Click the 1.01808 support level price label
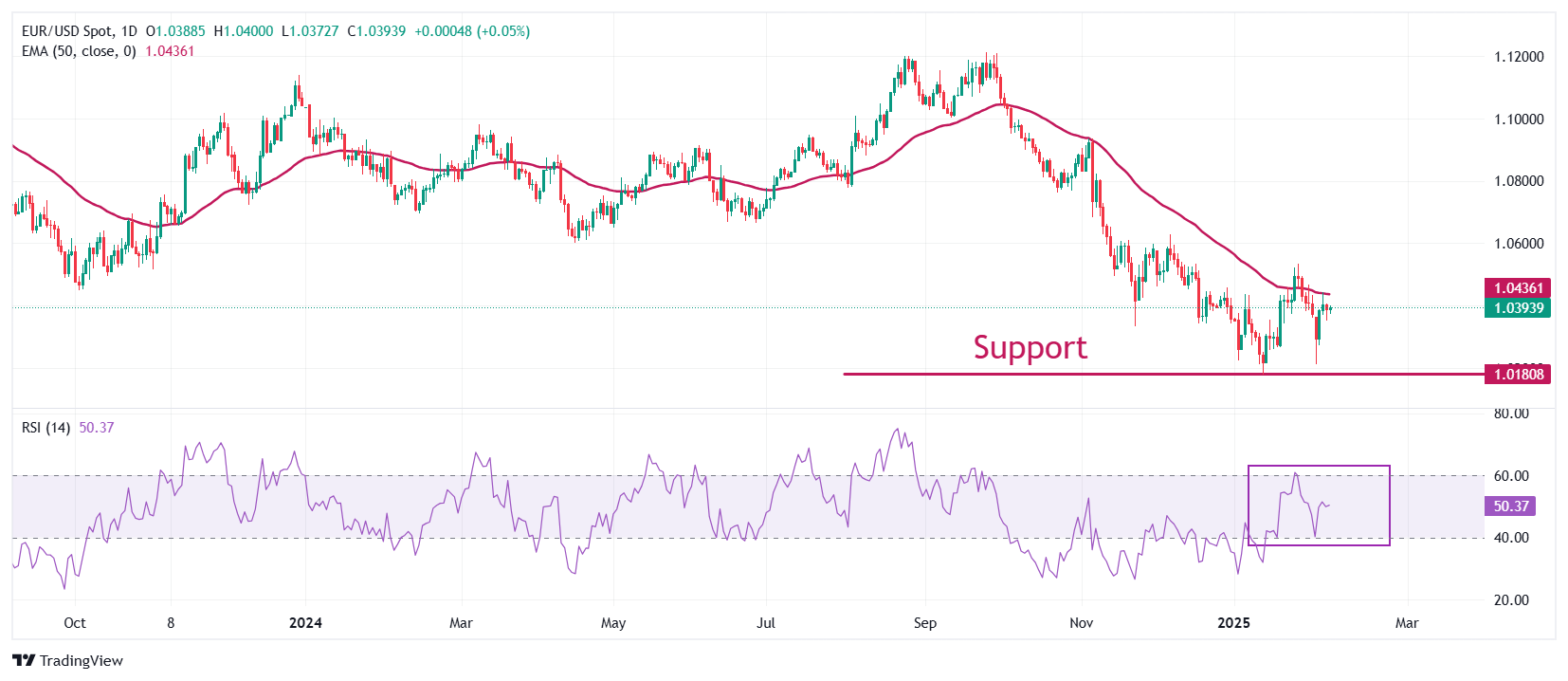 [1518, 374]
